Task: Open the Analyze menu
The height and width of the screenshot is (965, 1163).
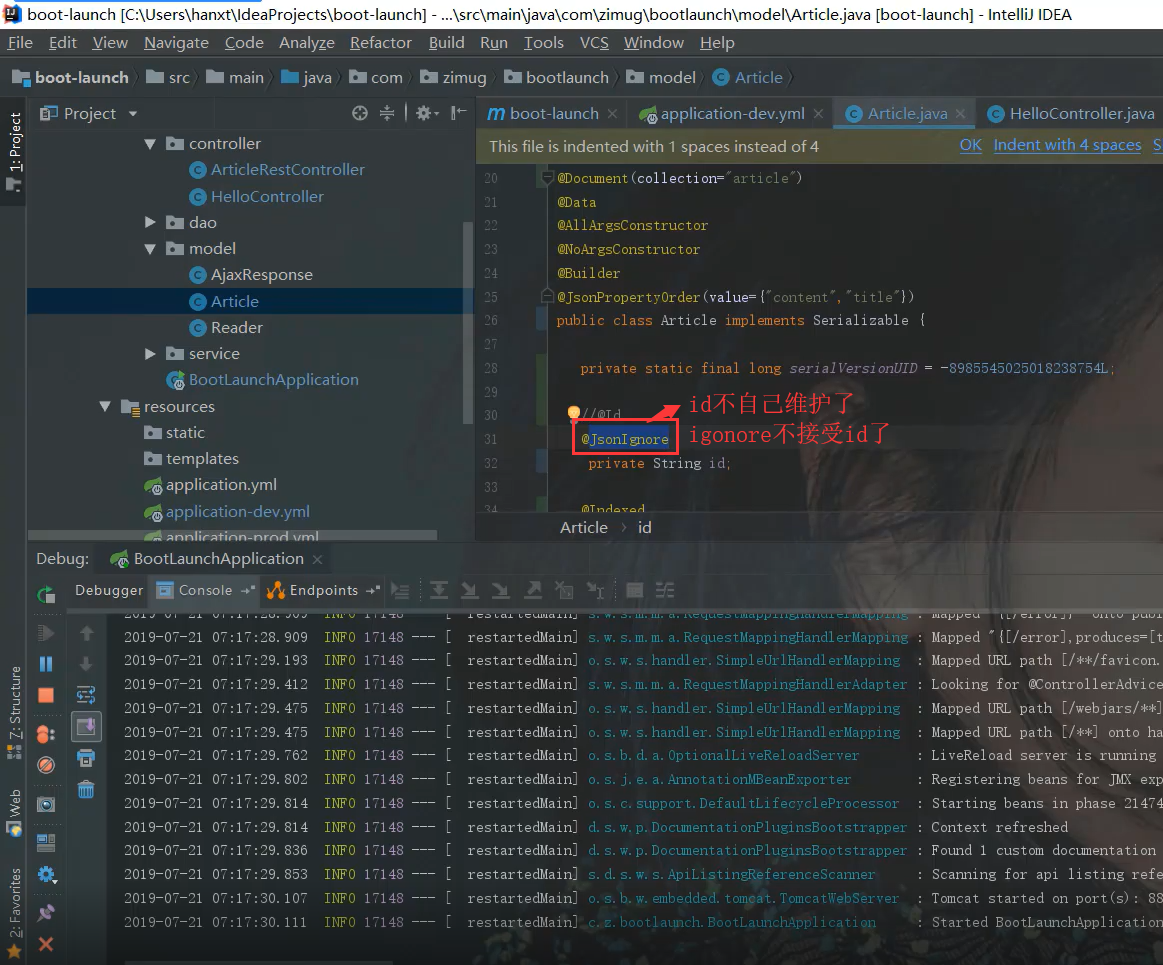Action: coord(307,43)
